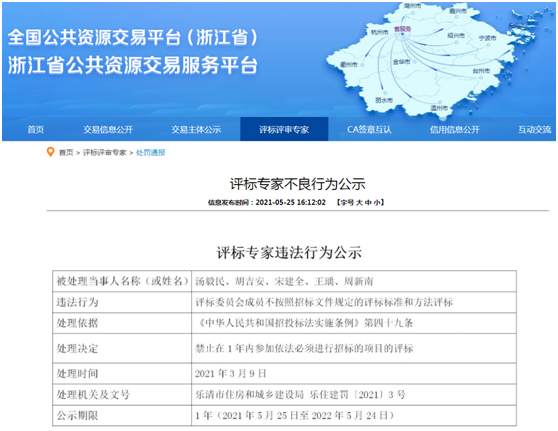Viewport: 558px width, 431px height.
Task: Click the cell 禁止在1年内参加依法必须进行招标的项目的评标
Action: point(354,348)
